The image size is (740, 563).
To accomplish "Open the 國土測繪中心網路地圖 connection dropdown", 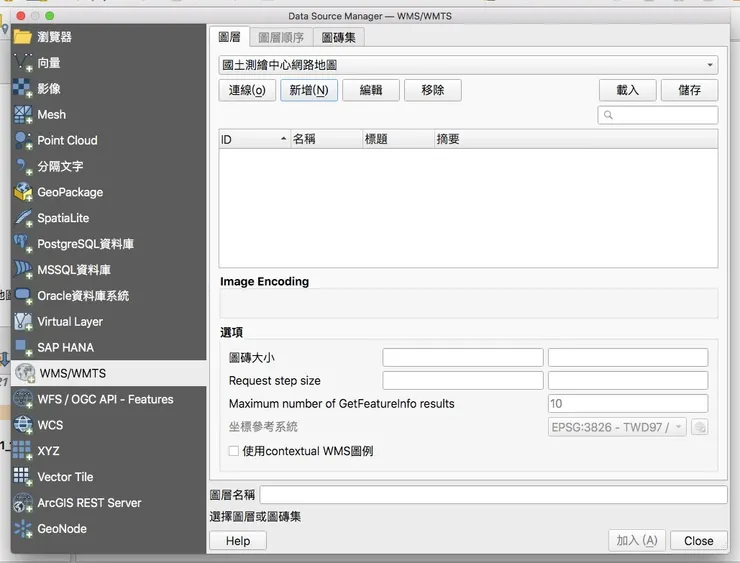I will (468, 65).
